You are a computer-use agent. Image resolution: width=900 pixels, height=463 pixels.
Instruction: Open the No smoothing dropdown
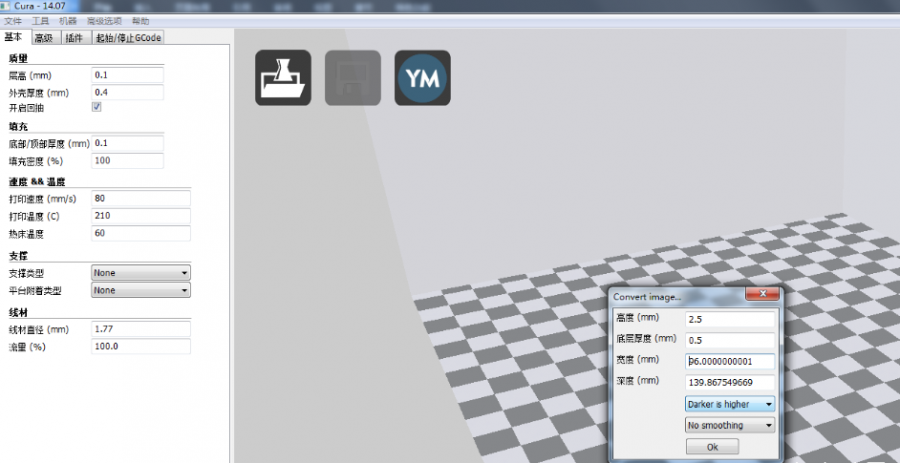click(730, 425)
